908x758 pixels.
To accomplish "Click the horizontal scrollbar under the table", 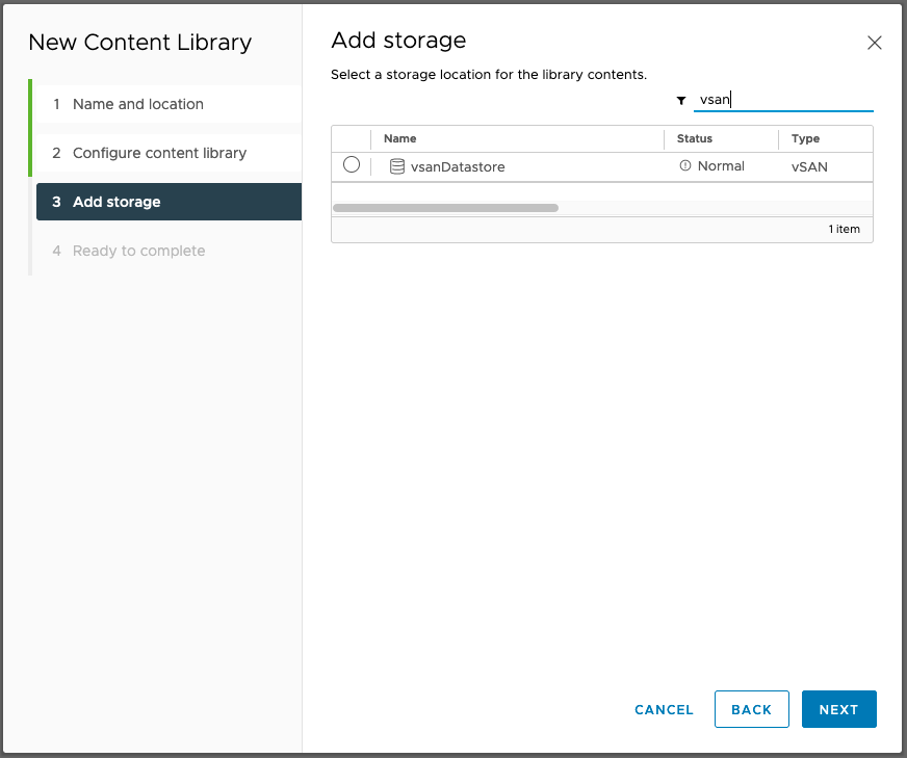I will tap(445, 207).
